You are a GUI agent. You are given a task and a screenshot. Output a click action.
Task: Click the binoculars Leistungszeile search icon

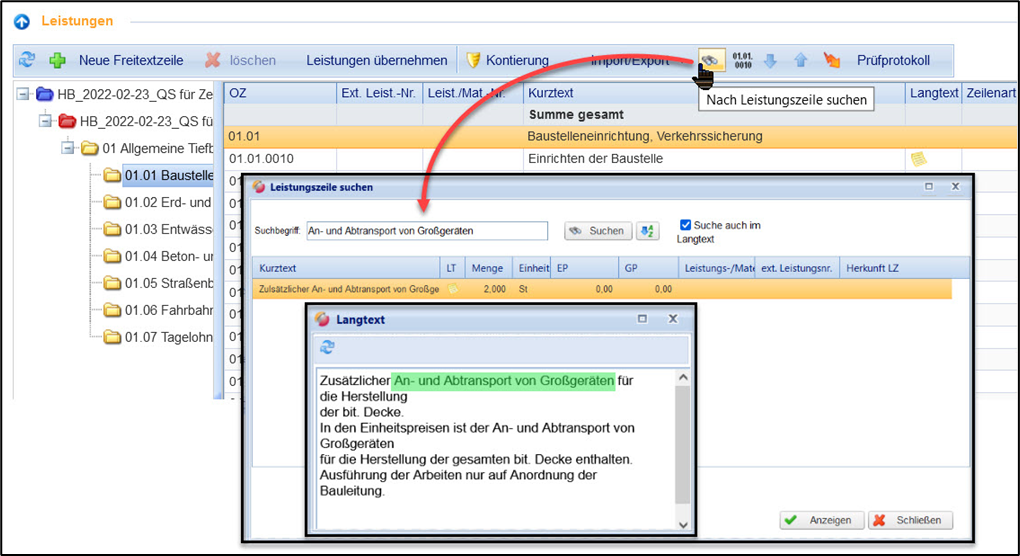click(x=710, y=61)
